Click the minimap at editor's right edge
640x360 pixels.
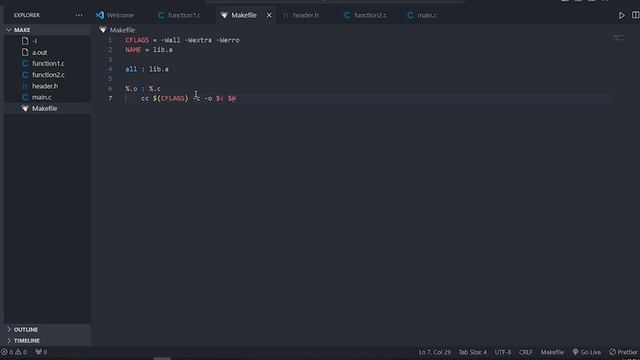click(x=618, y=38)
